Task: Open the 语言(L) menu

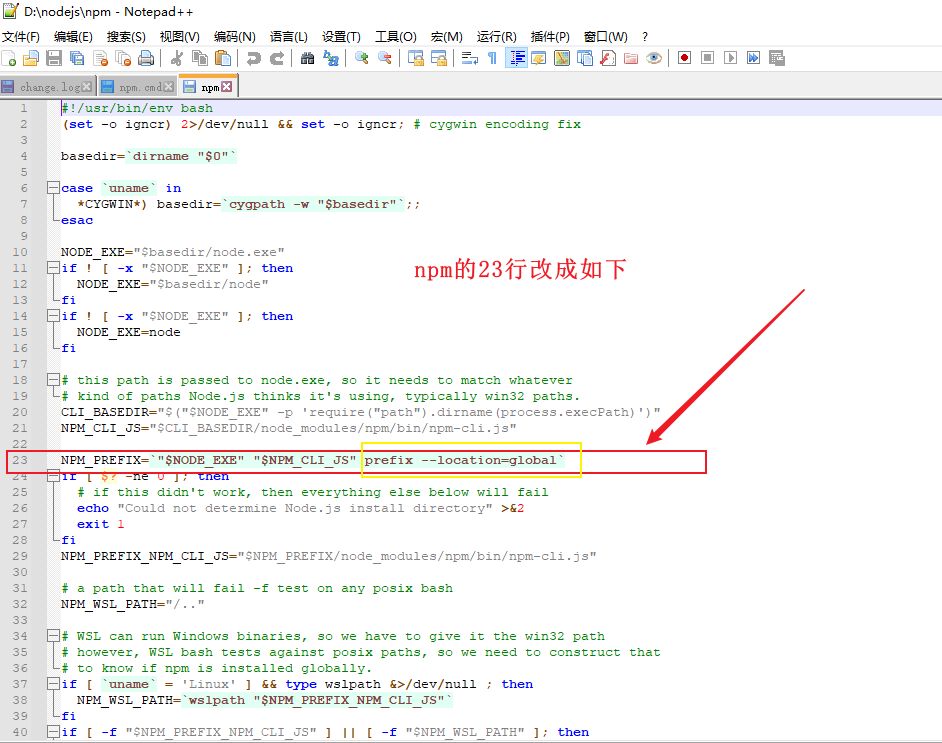Action: tap(289, 37)
